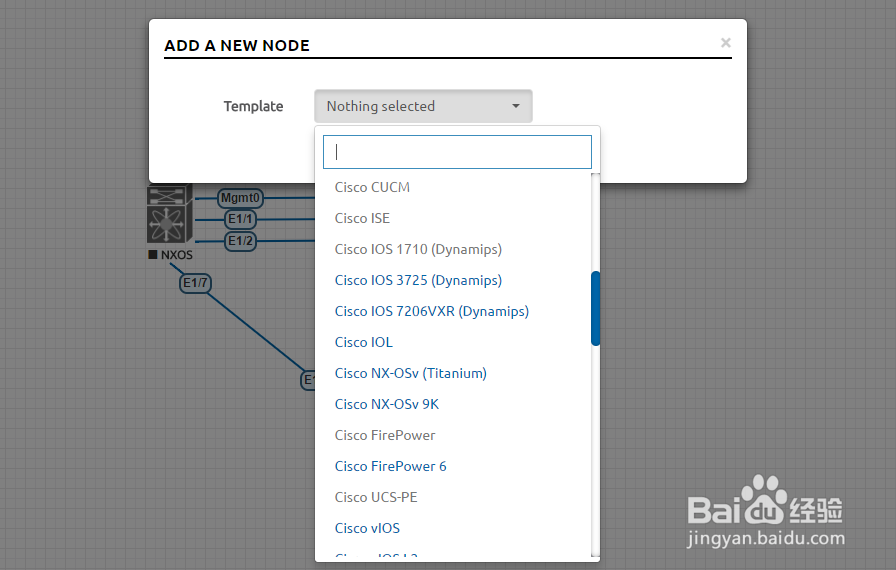Select Cisco IOS 1710 (Dynamips) option

pyautogui.click(x=418, y=250)
